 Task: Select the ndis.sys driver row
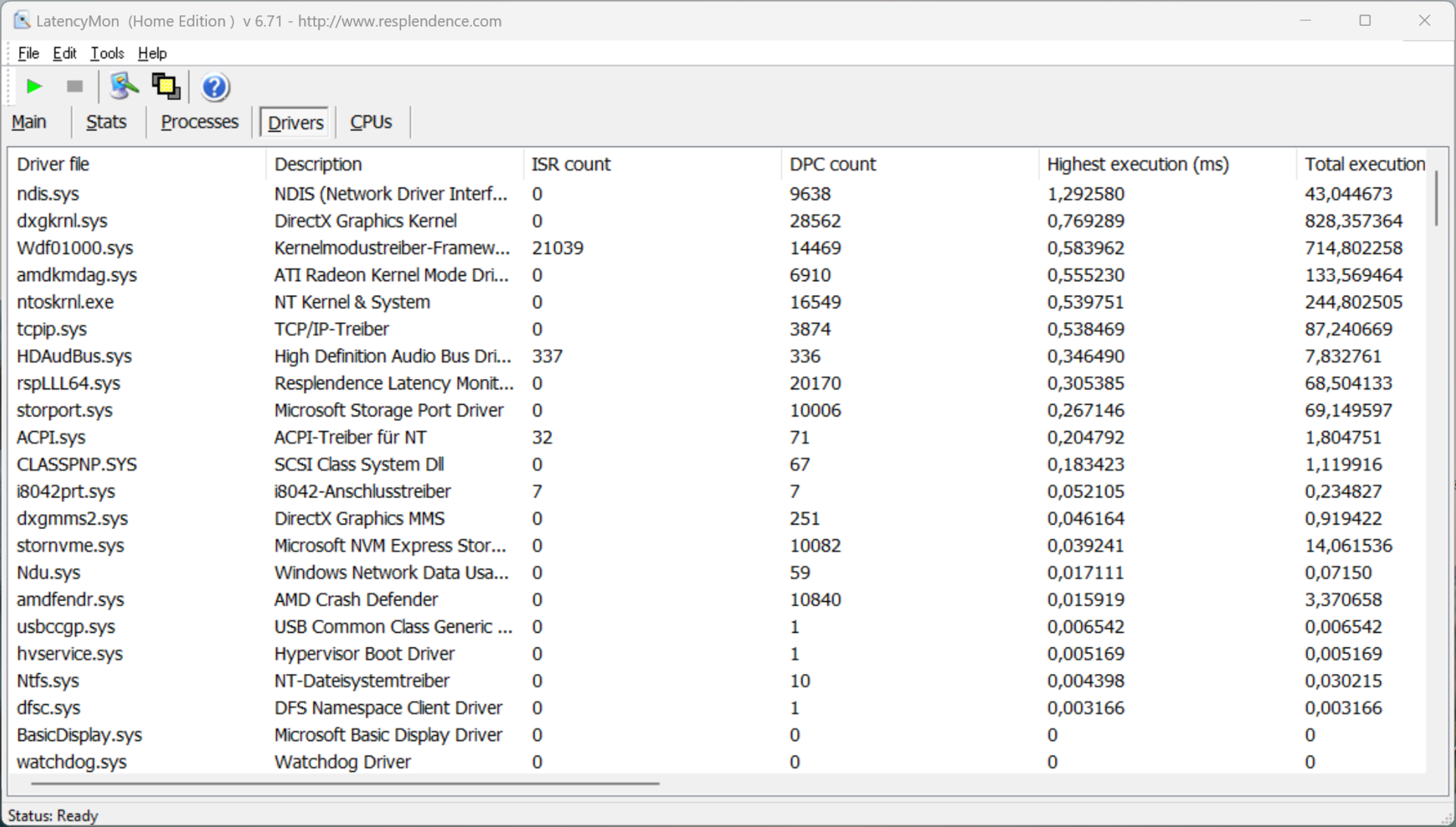48,194
